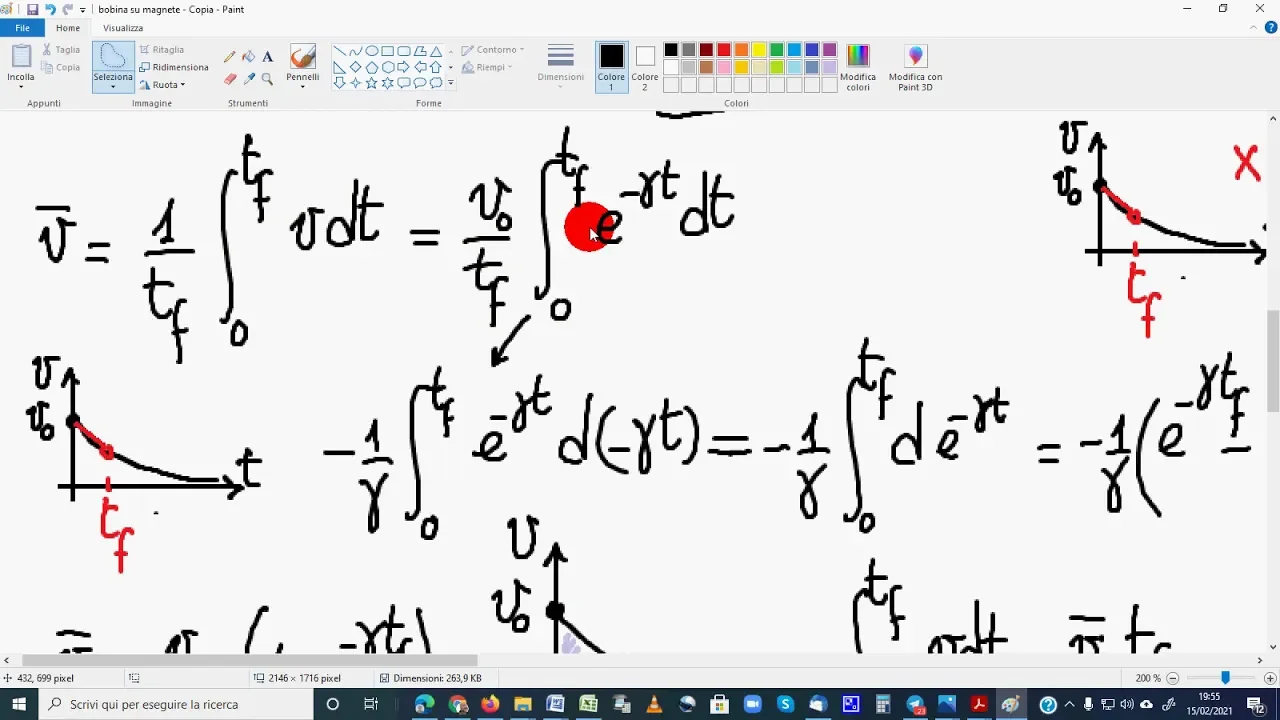Expand the Incolla paste dropdown arrow
The height and width of the screenshot is (720, 1280).
tap(21, 86)
